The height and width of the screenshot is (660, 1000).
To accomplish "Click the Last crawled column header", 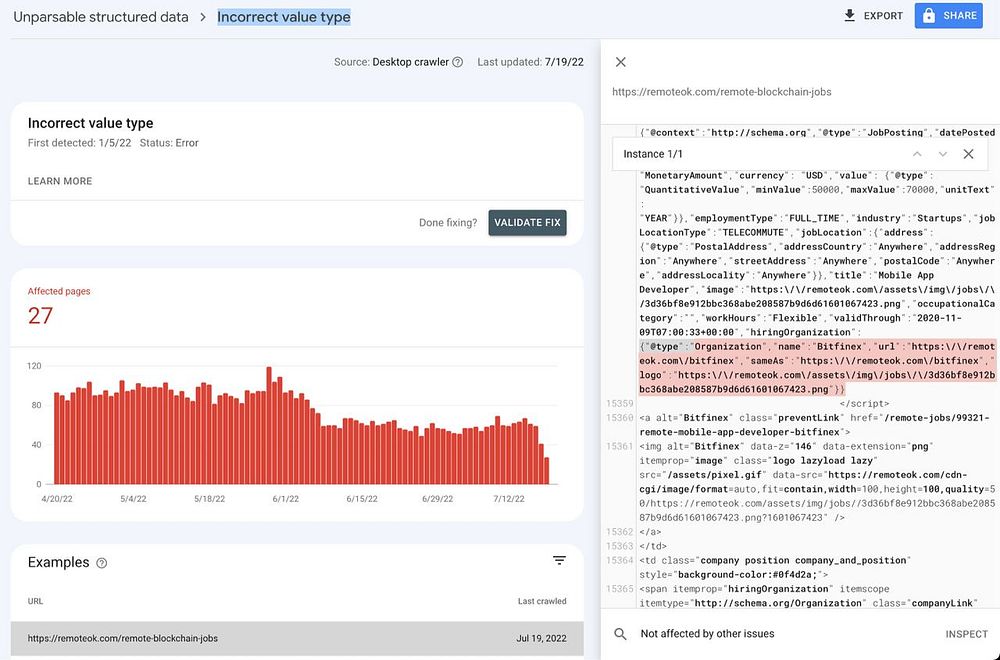I will pyautogui.click(x=542, y=601).
